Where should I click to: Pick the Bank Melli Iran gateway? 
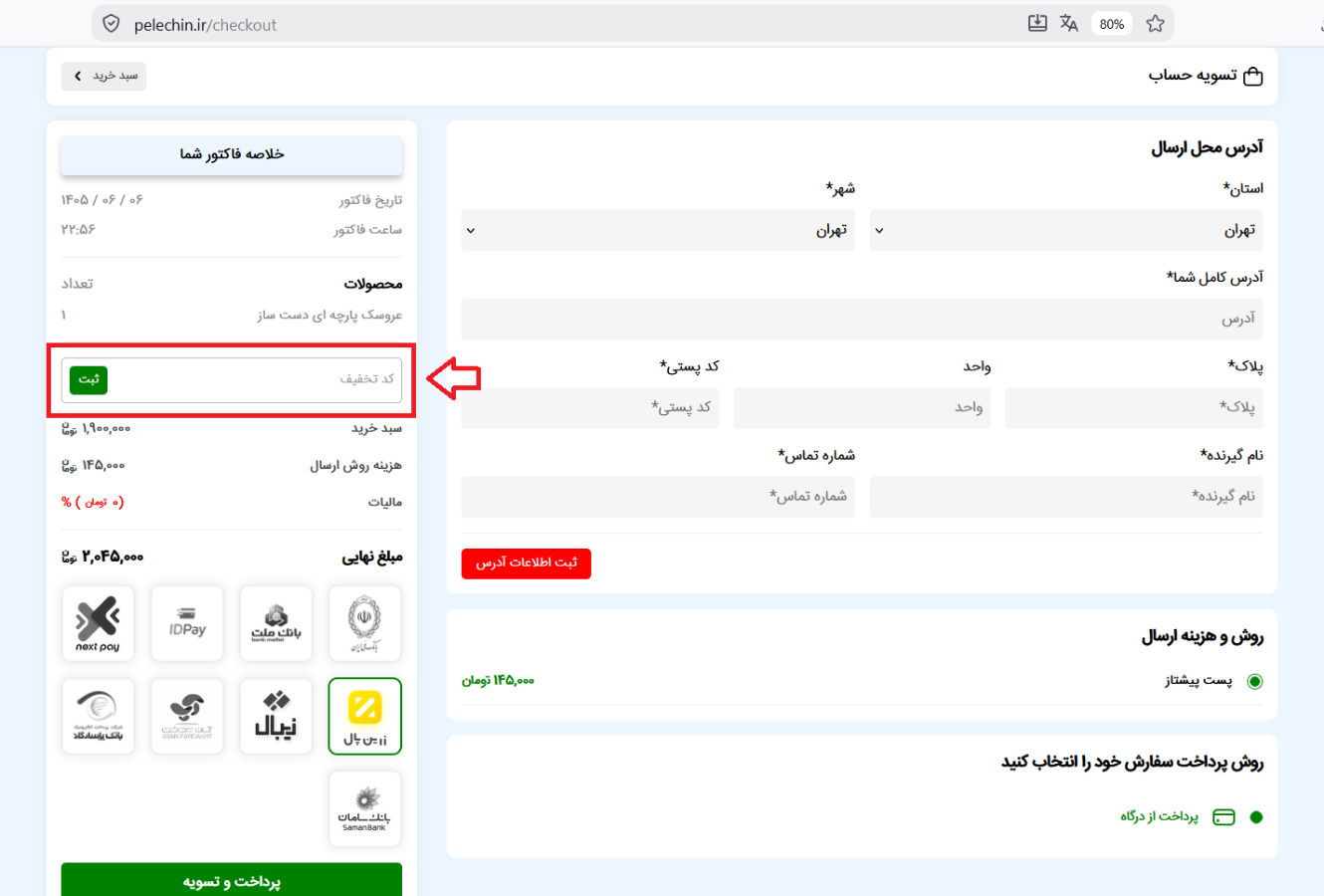pos(365,623)
